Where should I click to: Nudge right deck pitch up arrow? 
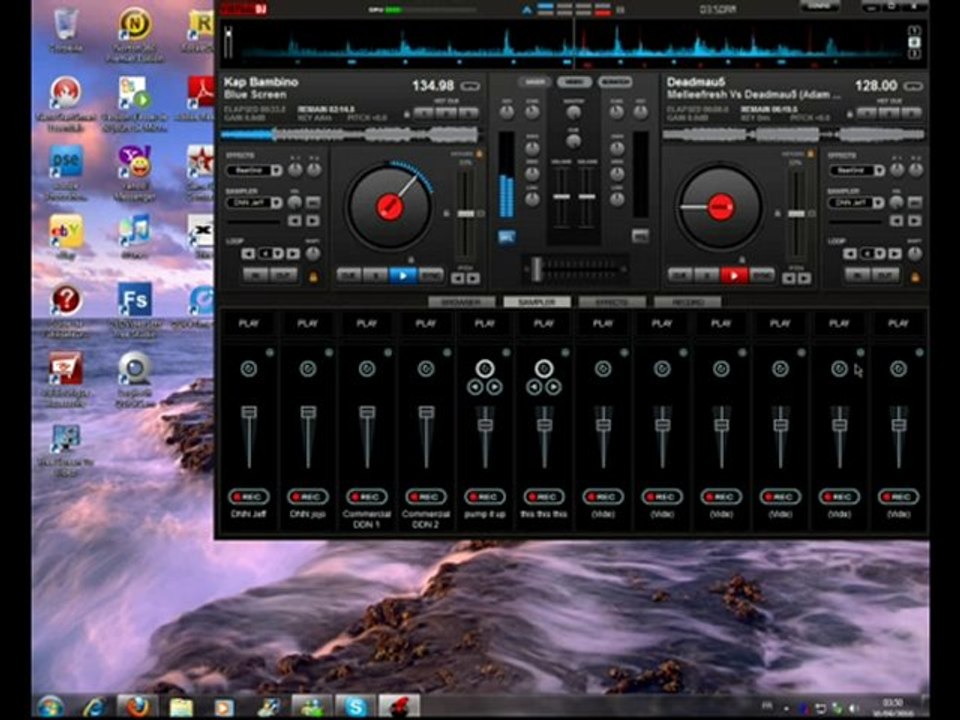pos(804,279)
